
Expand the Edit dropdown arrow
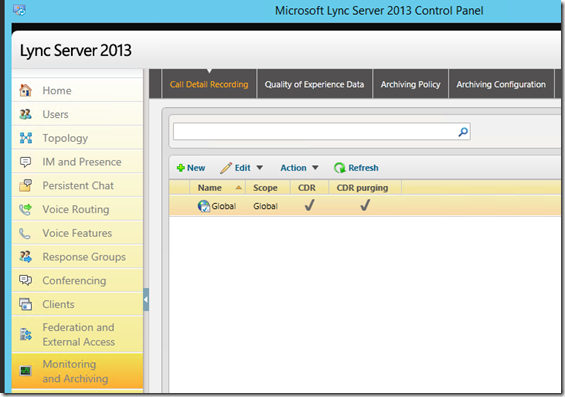coord(259,168)
